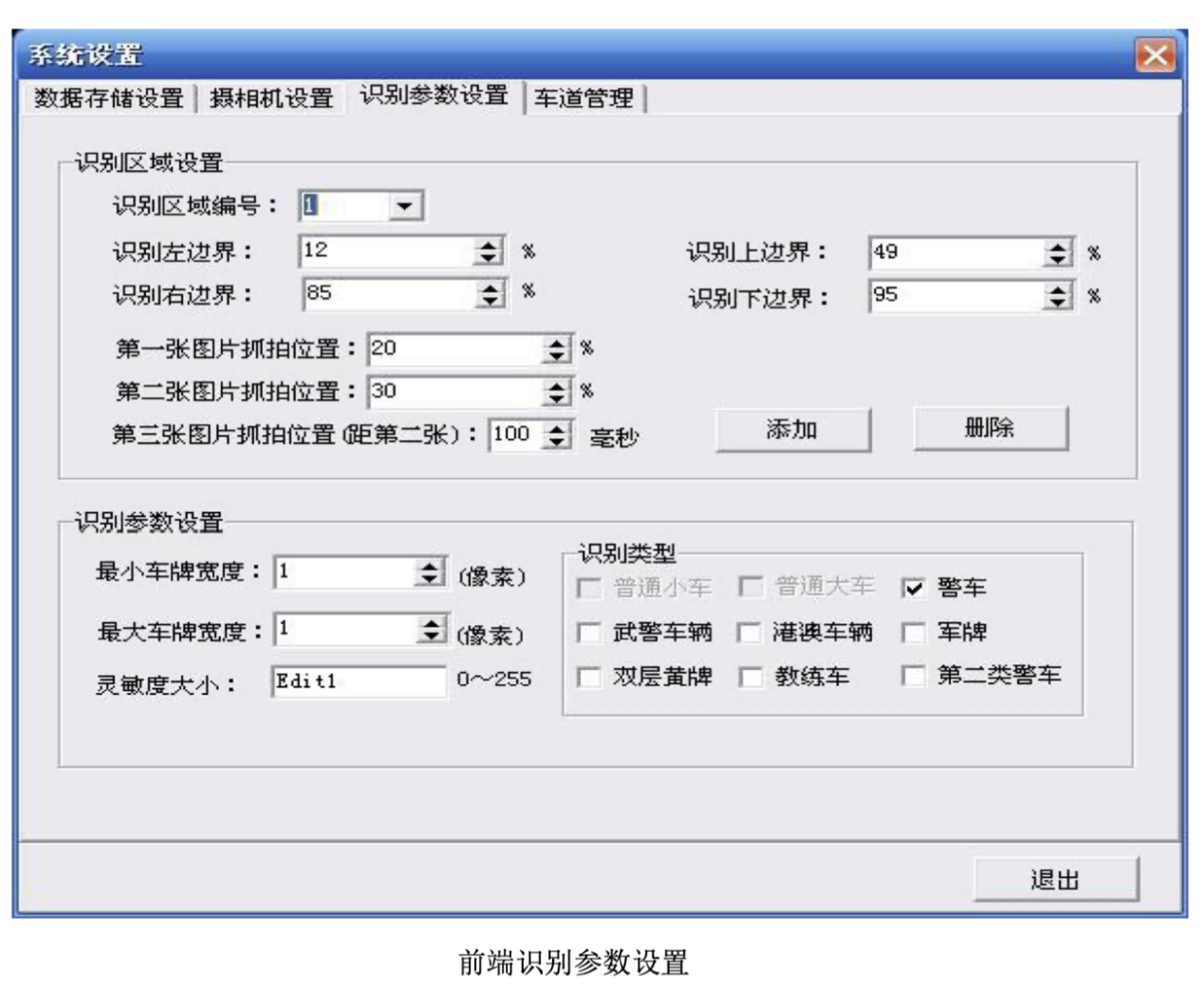Enable the 武警车辆 checkbox
The width and height of the screenshot is (1204, 988).
coord(589,633)
